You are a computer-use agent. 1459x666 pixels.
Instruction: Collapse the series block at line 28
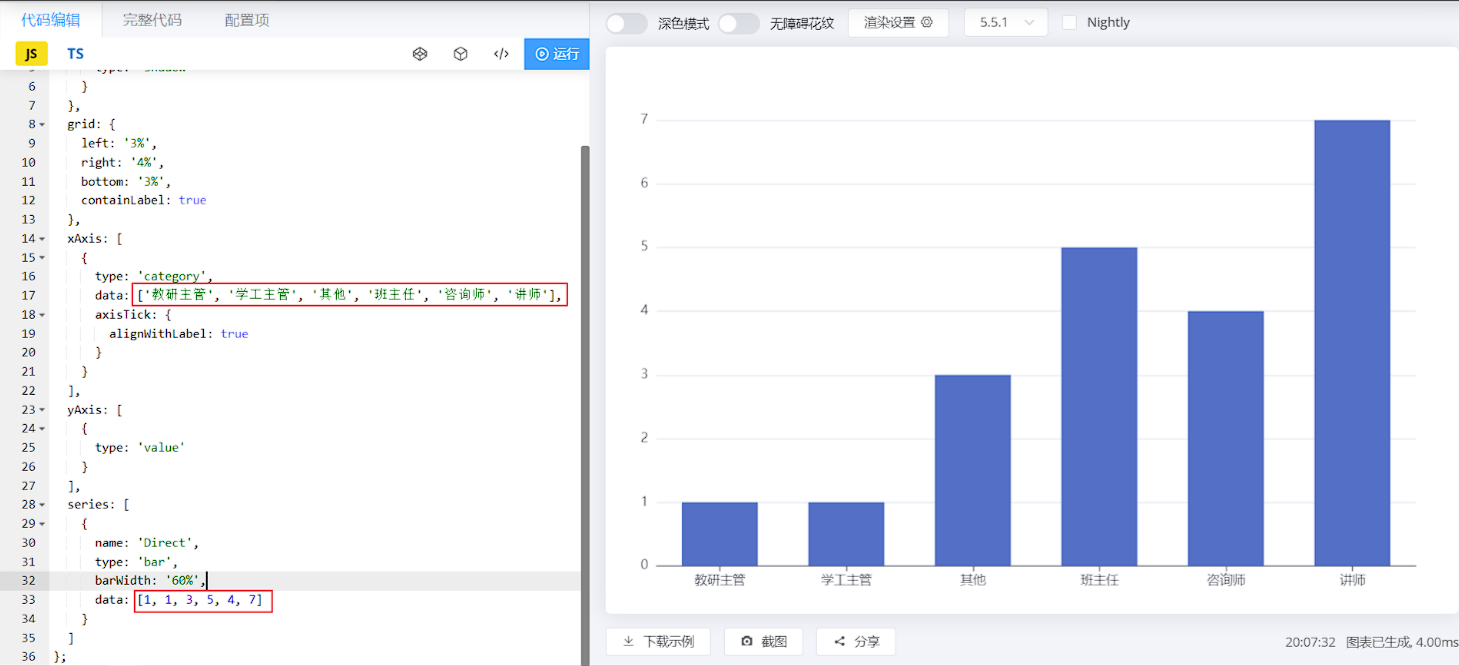[x=42, y=504]
